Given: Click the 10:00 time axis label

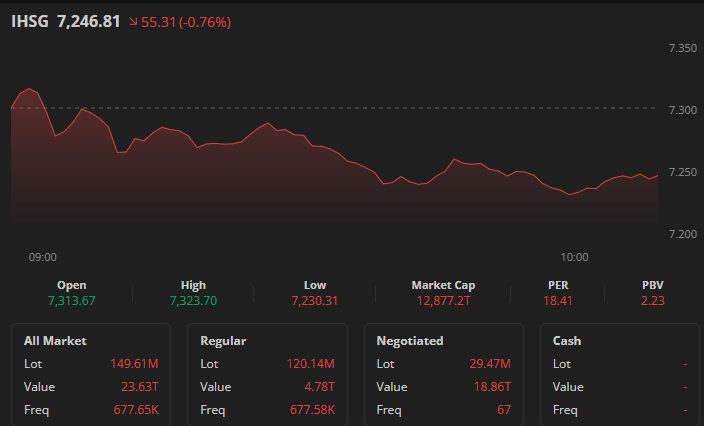Looking at the screenshot, I should click(574, 257).
